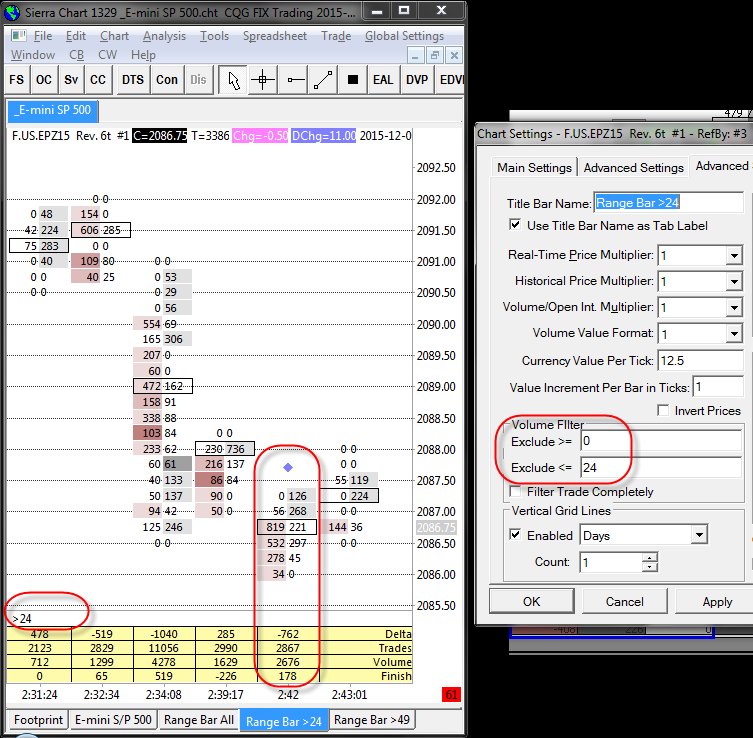Screen dimensions: 753x738
Task: Open the Tools menu
Action: [214, 36]
